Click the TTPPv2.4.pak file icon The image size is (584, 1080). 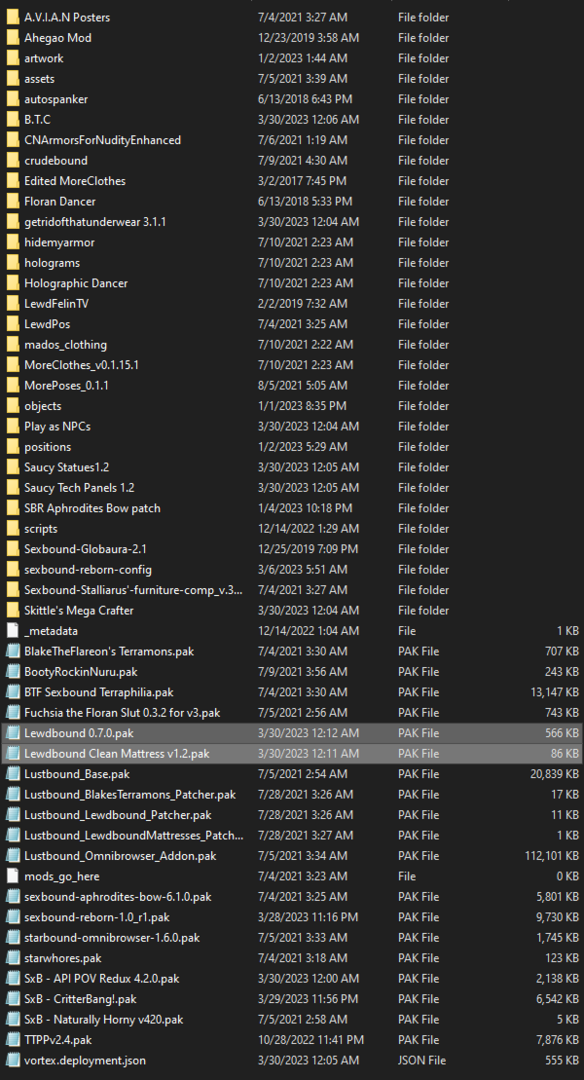pos(12,1039)
